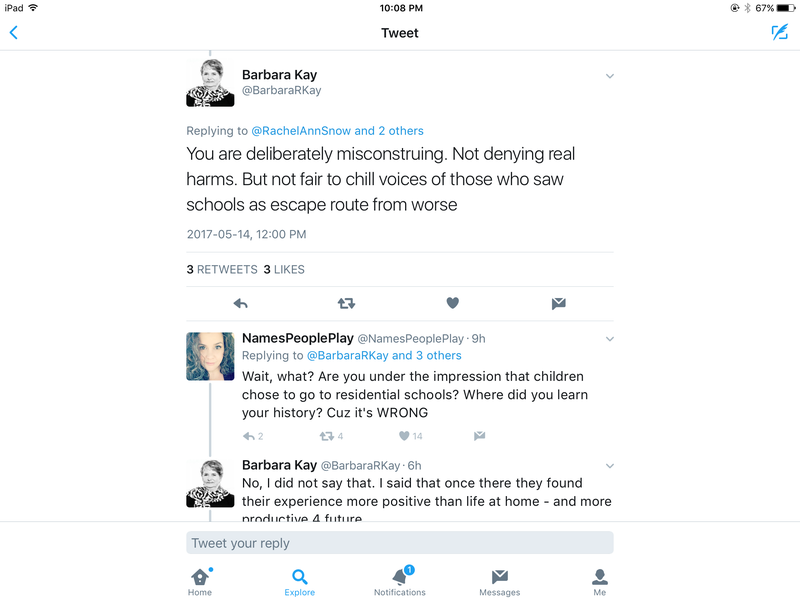Open the Me profile tab
Screen dimensions: 800x600
[599, 582]
